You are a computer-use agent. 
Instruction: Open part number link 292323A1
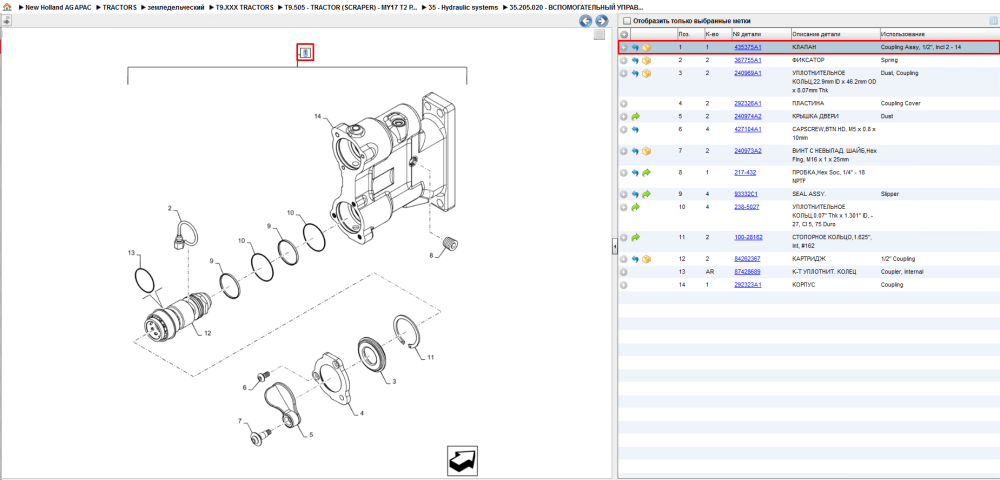point(748,284)
